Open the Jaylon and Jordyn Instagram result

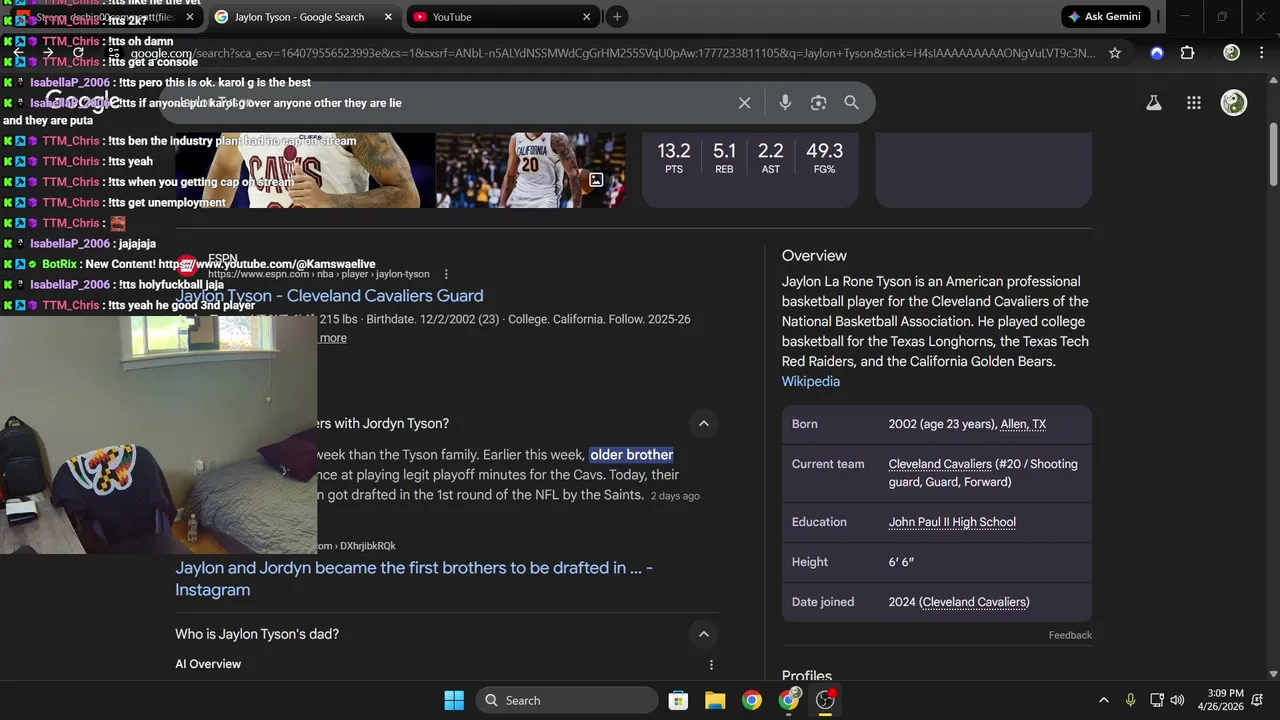[414, 579]
